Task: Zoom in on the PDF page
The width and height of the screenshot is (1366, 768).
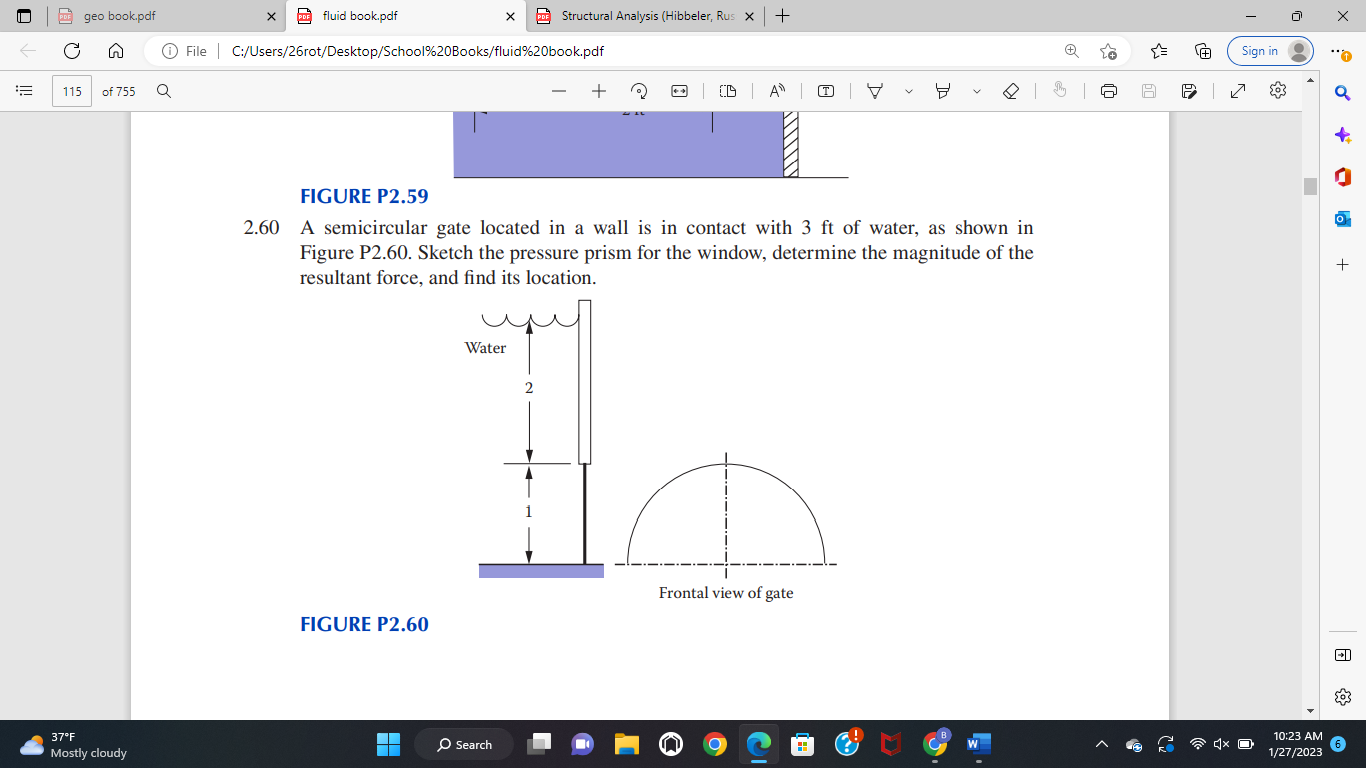Action: 599,90
